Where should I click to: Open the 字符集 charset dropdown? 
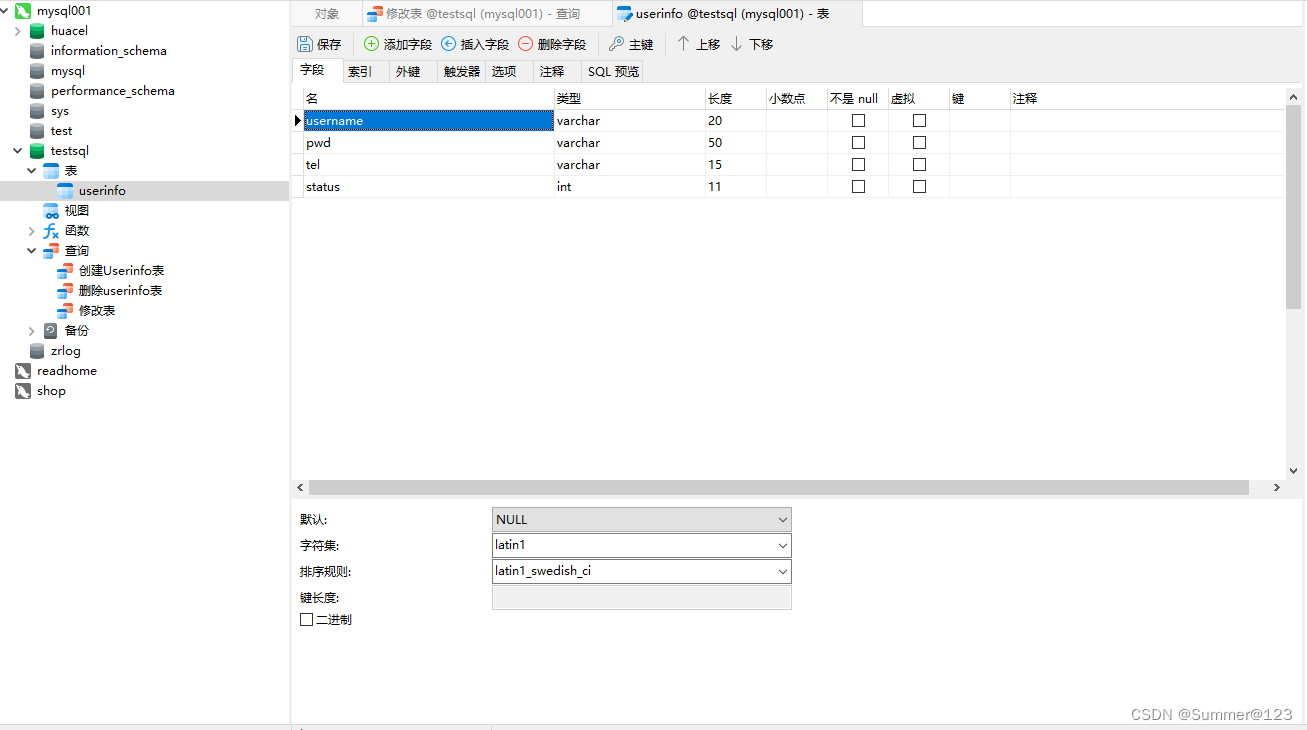pyautogui.click(x=782, y=545)
